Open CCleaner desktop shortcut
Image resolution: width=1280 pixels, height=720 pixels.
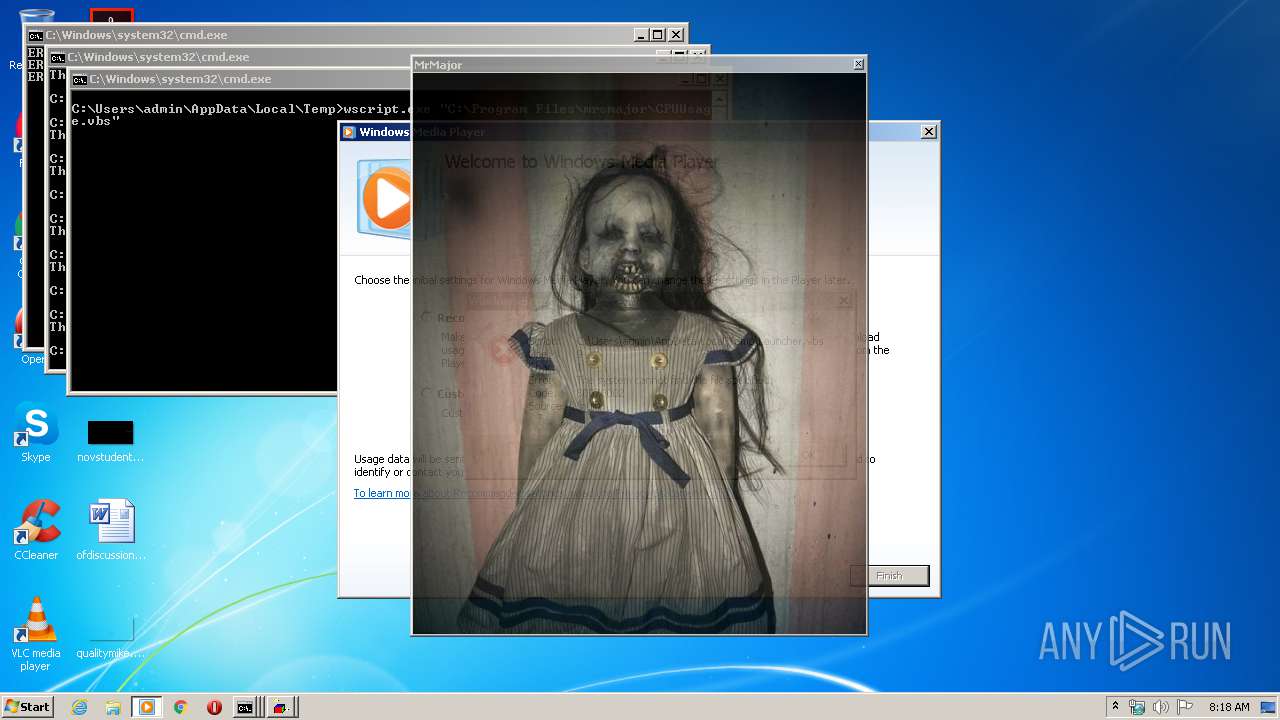(x=36, y=530)
